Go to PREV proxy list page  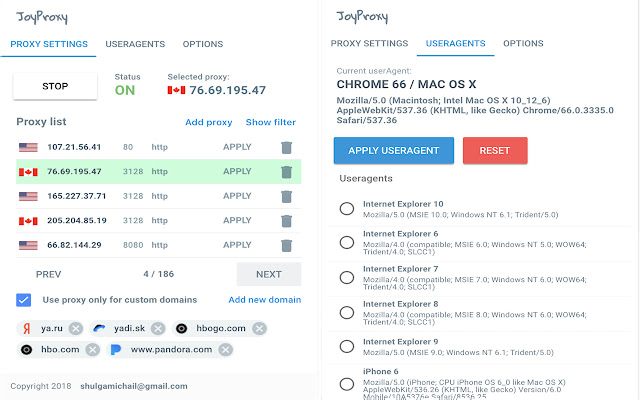click(48, 274)
